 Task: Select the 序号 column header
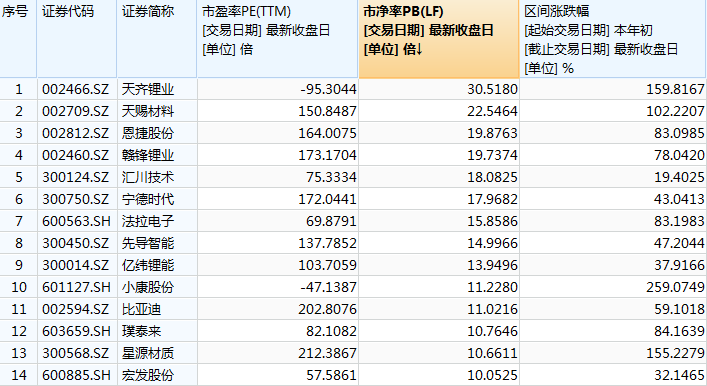tap(18, 39)
